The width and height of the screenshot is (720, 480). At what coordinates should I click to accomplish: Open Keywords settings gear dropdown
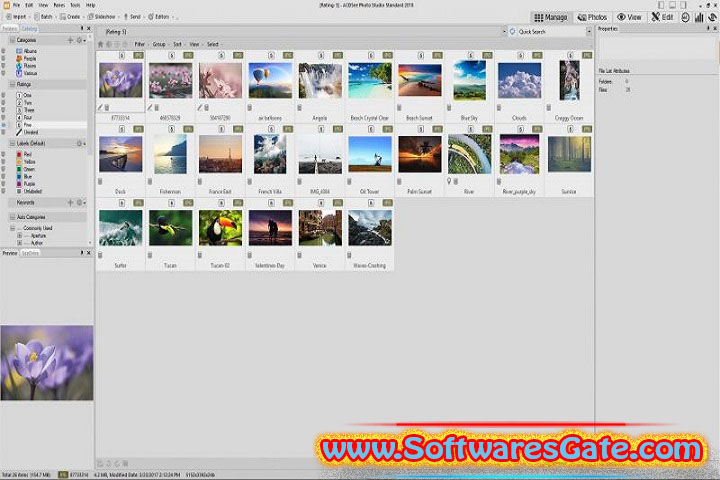coord(80,202)
